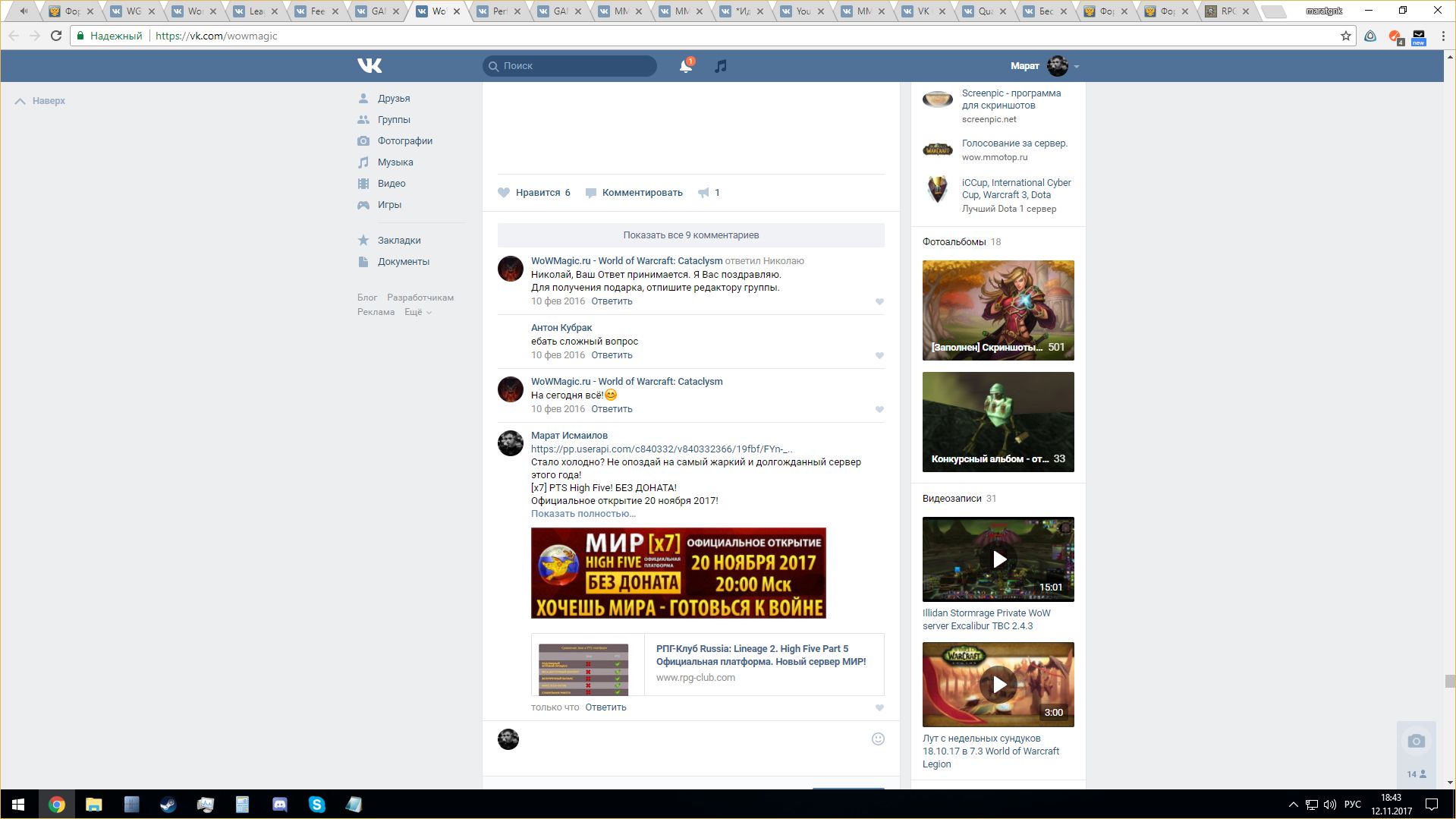Play the Illidan Stormrage video thumbnail
This screenshot has height=819, width=1456.
tap(998, 559)
